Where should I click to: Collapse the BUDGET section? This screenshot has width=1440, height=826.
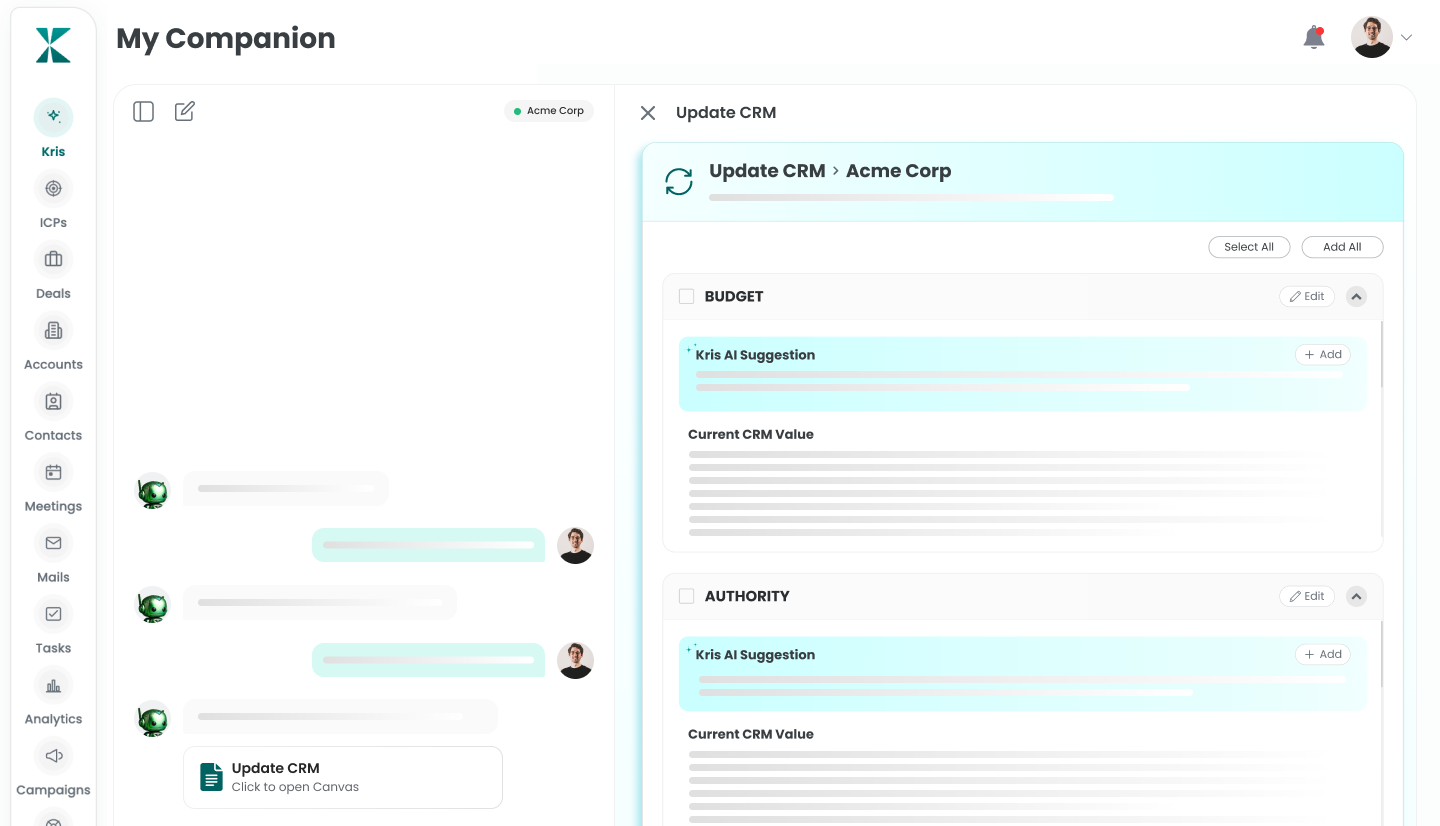(x=1356, y=296)
